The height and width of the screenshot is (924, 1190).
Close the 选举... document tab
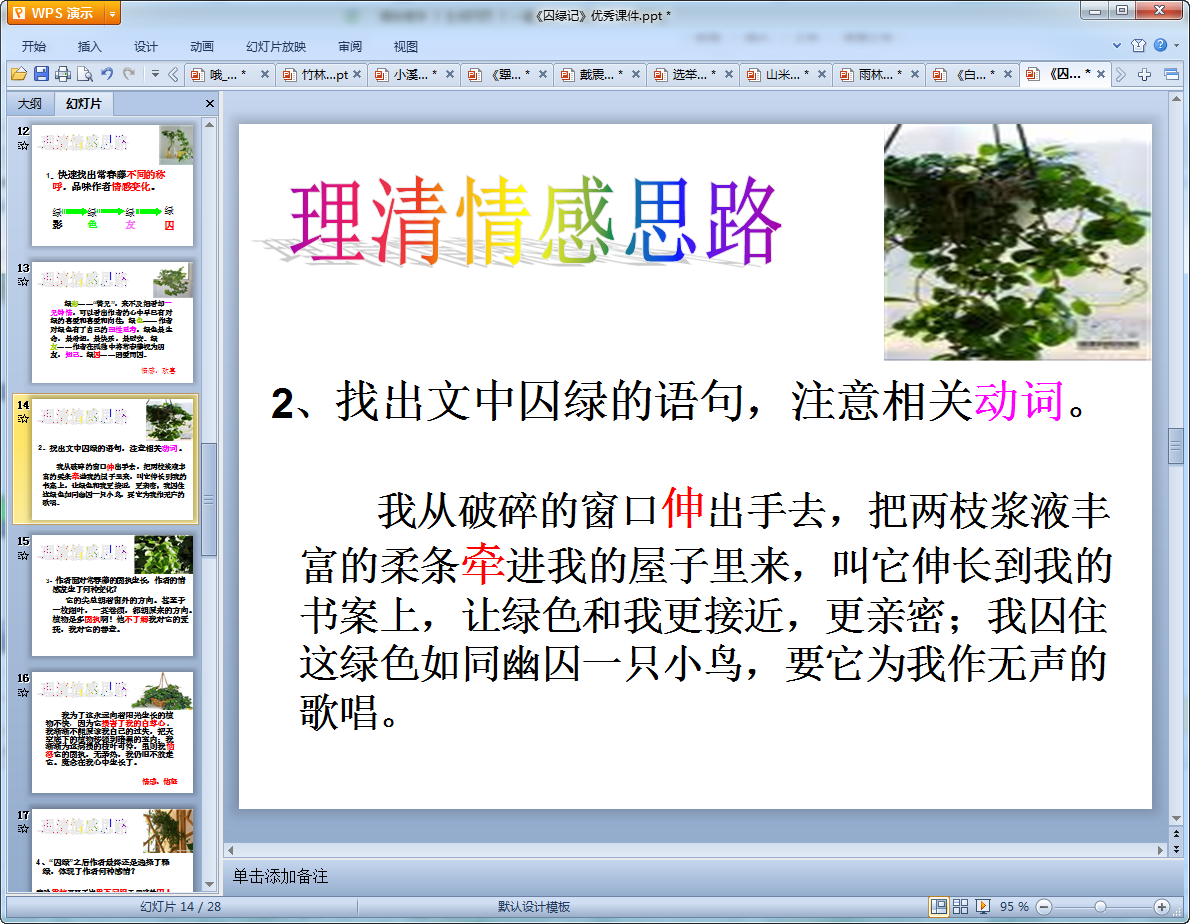tap(729, 74)
